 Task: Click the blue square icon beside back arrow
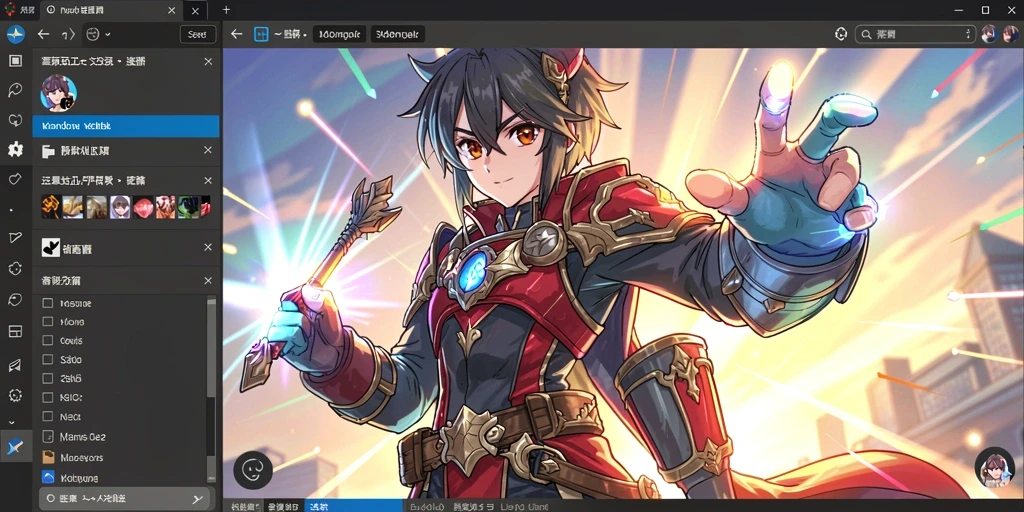[x=261, y=35]
